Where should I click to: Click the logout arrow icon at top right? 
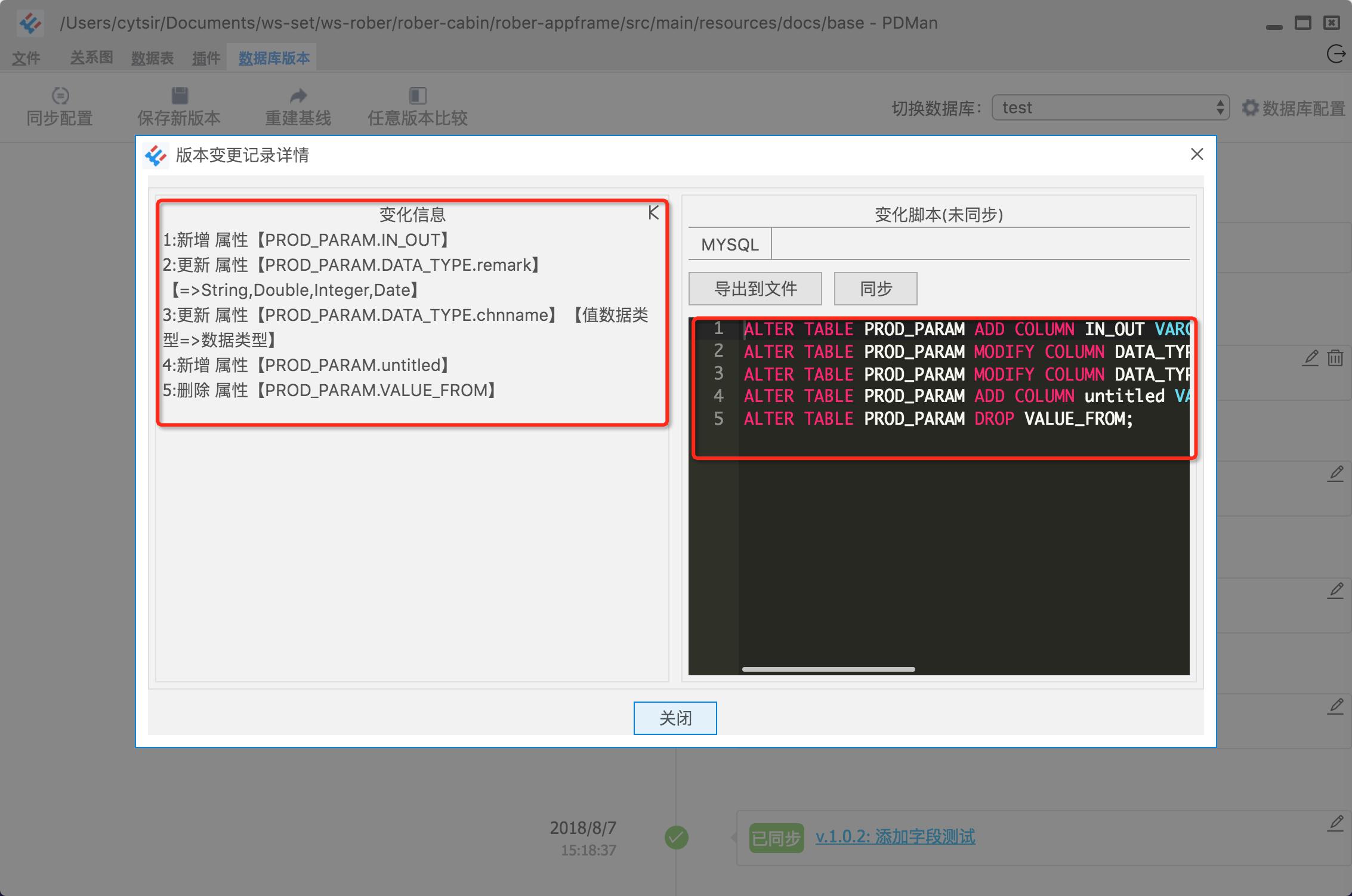point(1335,54)
